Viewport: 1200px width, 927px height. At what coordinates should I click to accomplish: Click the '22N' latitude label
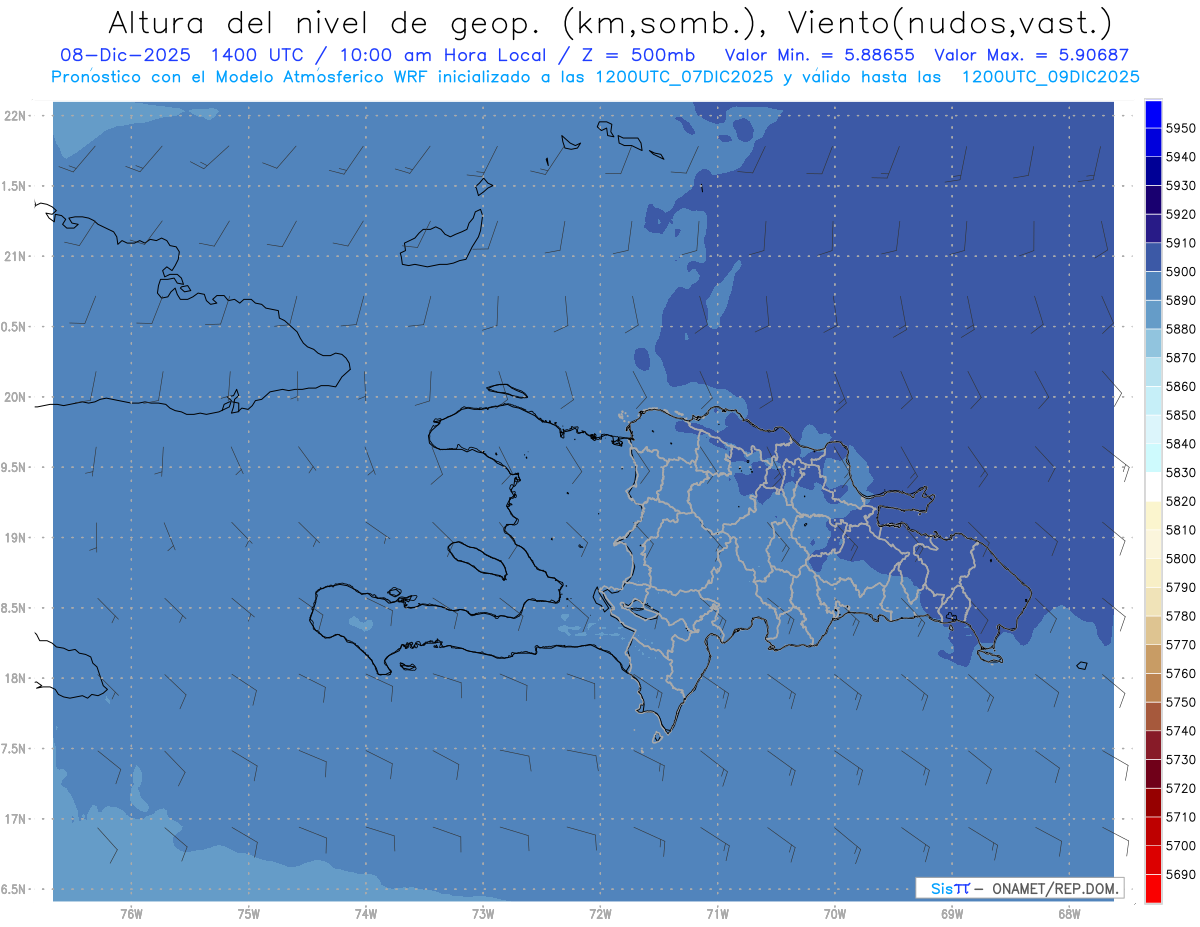click(x=17, y=116)
